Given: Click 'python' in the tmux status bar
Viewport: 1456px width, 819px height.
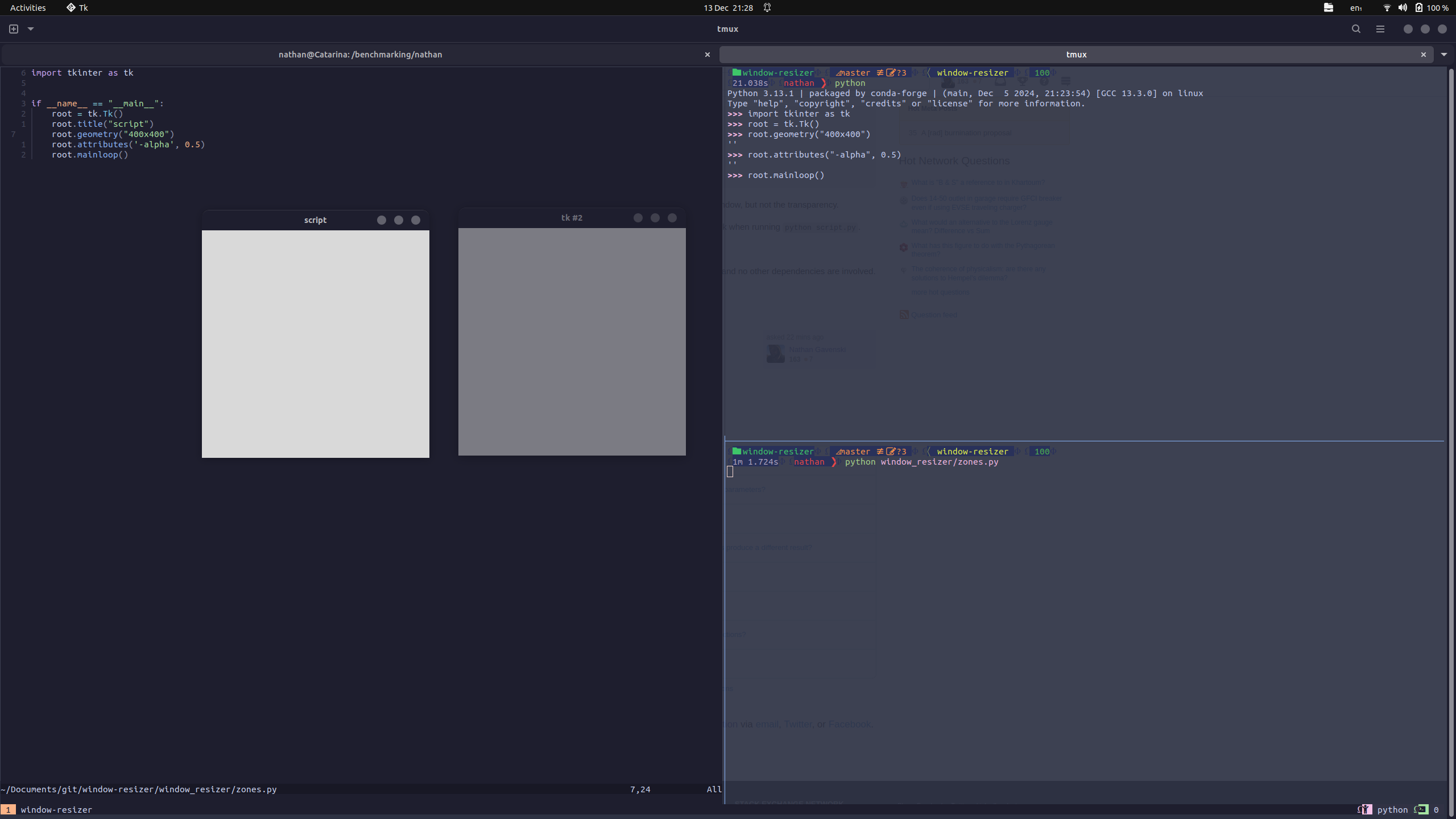Looking at the screenshot, I should tap(1392, 809).
